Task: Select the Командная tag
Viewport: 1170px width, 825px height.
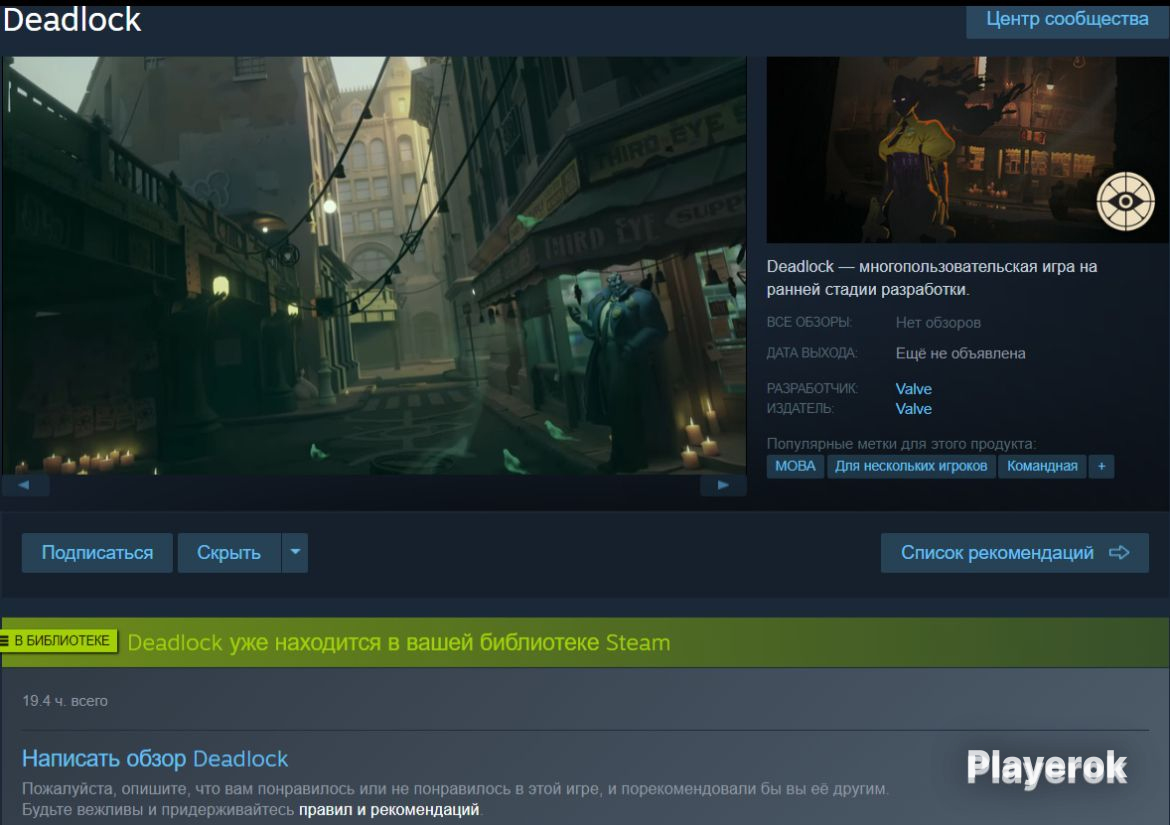Action: coord(1042,466)
